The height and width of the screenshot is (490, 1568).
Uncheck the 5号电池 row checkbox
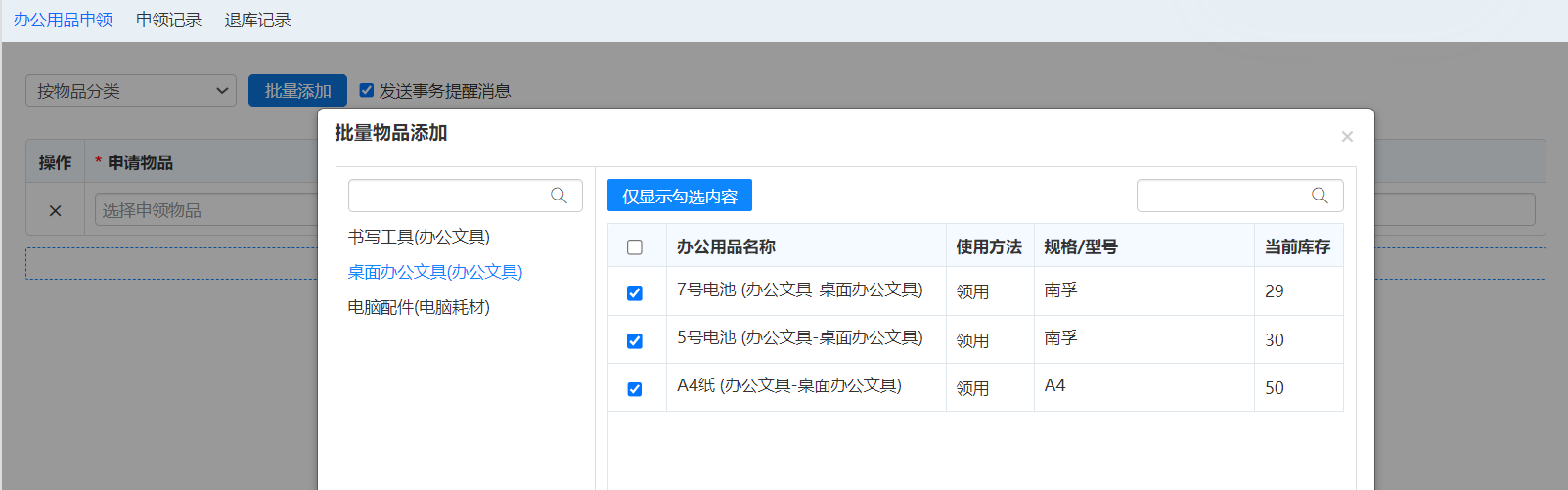(635, 340)
